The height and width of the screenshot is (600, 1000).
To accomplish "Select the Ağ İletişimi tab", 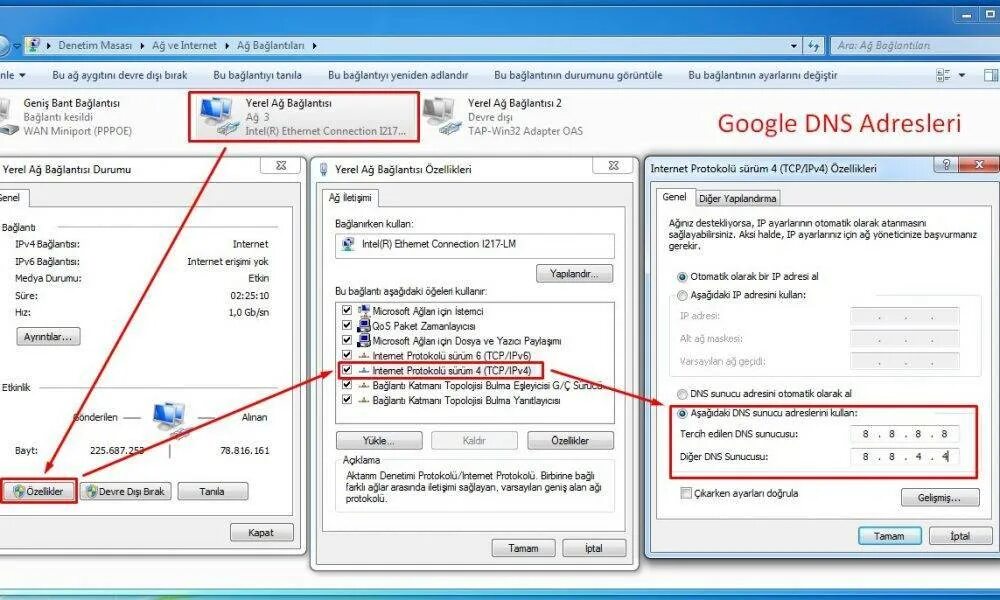I will [x=349, y=198].
